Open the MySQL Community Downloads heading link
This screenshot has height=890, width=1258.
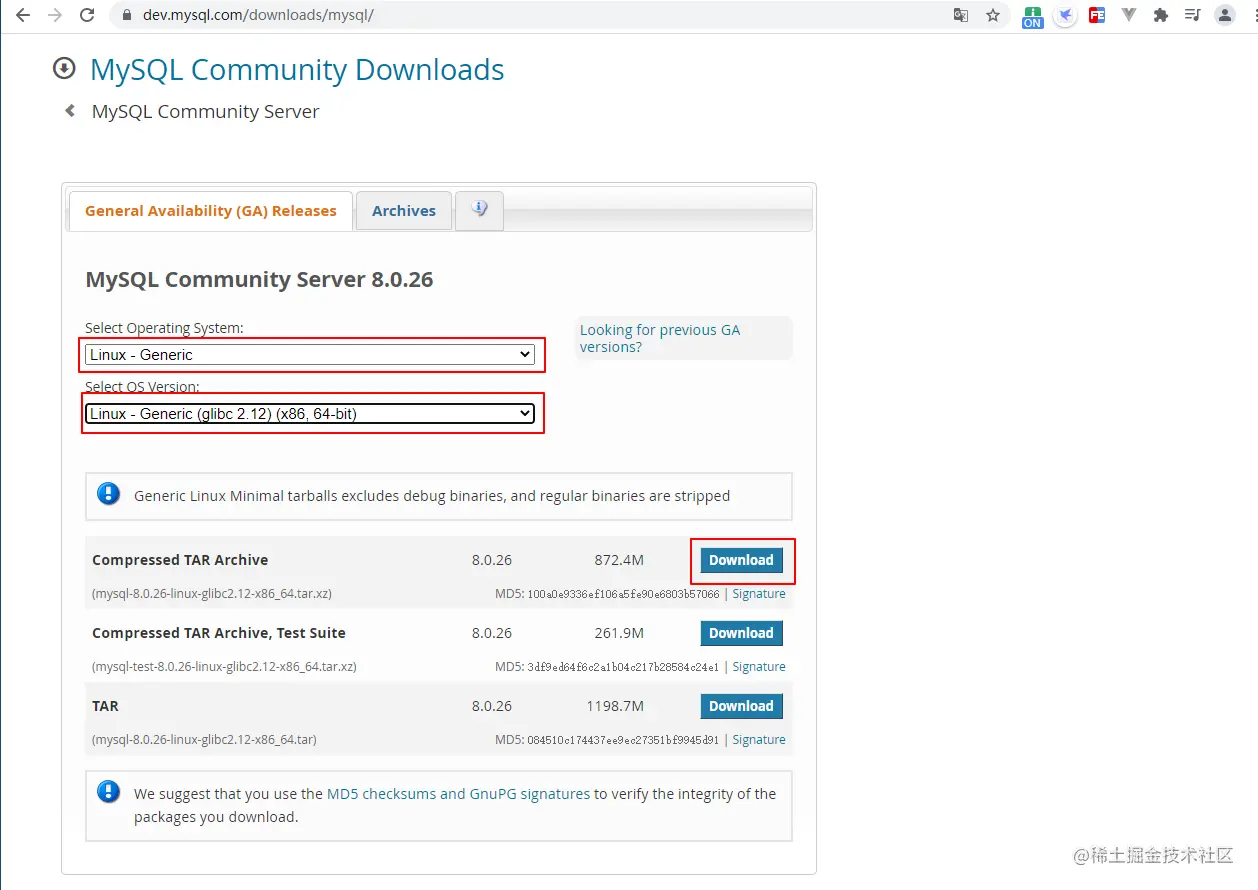tap(297, 70)
